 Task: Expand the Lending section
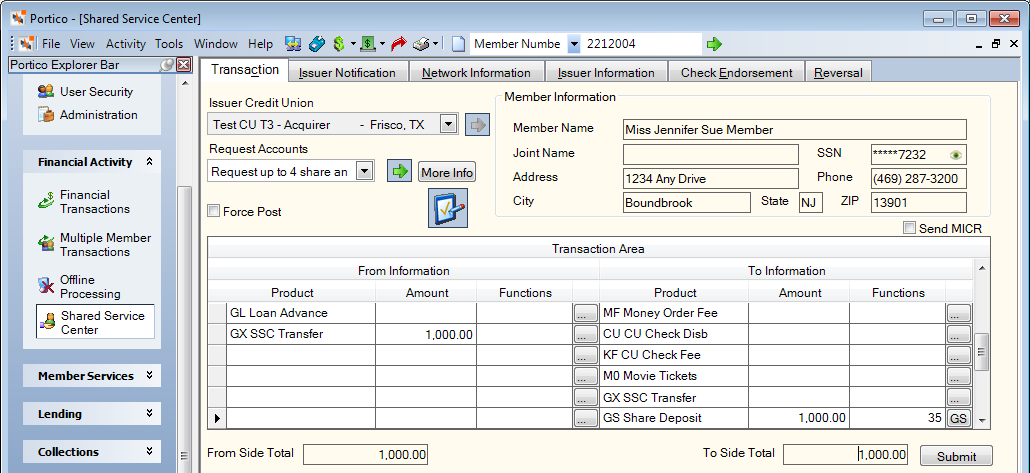click(149, 414)
